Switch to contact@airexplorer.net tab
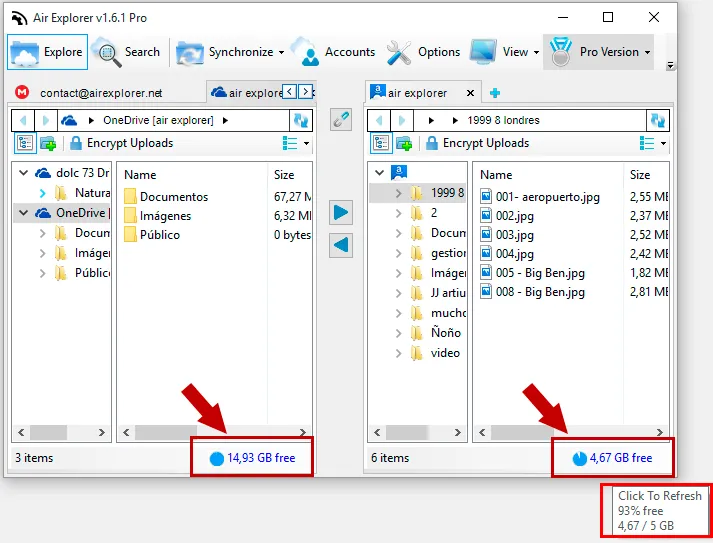Viewport: 713px width, 543px height. 101,93
